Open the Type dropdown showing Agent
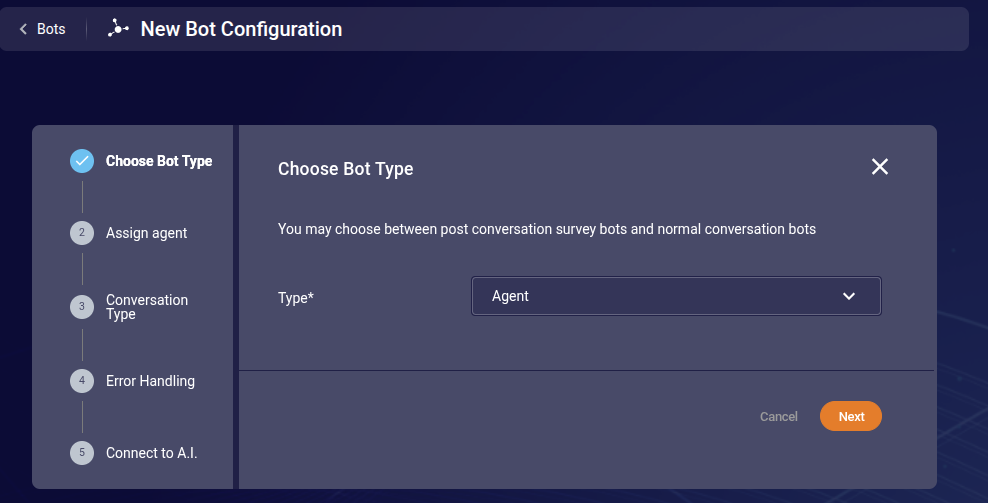Image resolution: width=988 pixels, height=503 pixels. 676,296
